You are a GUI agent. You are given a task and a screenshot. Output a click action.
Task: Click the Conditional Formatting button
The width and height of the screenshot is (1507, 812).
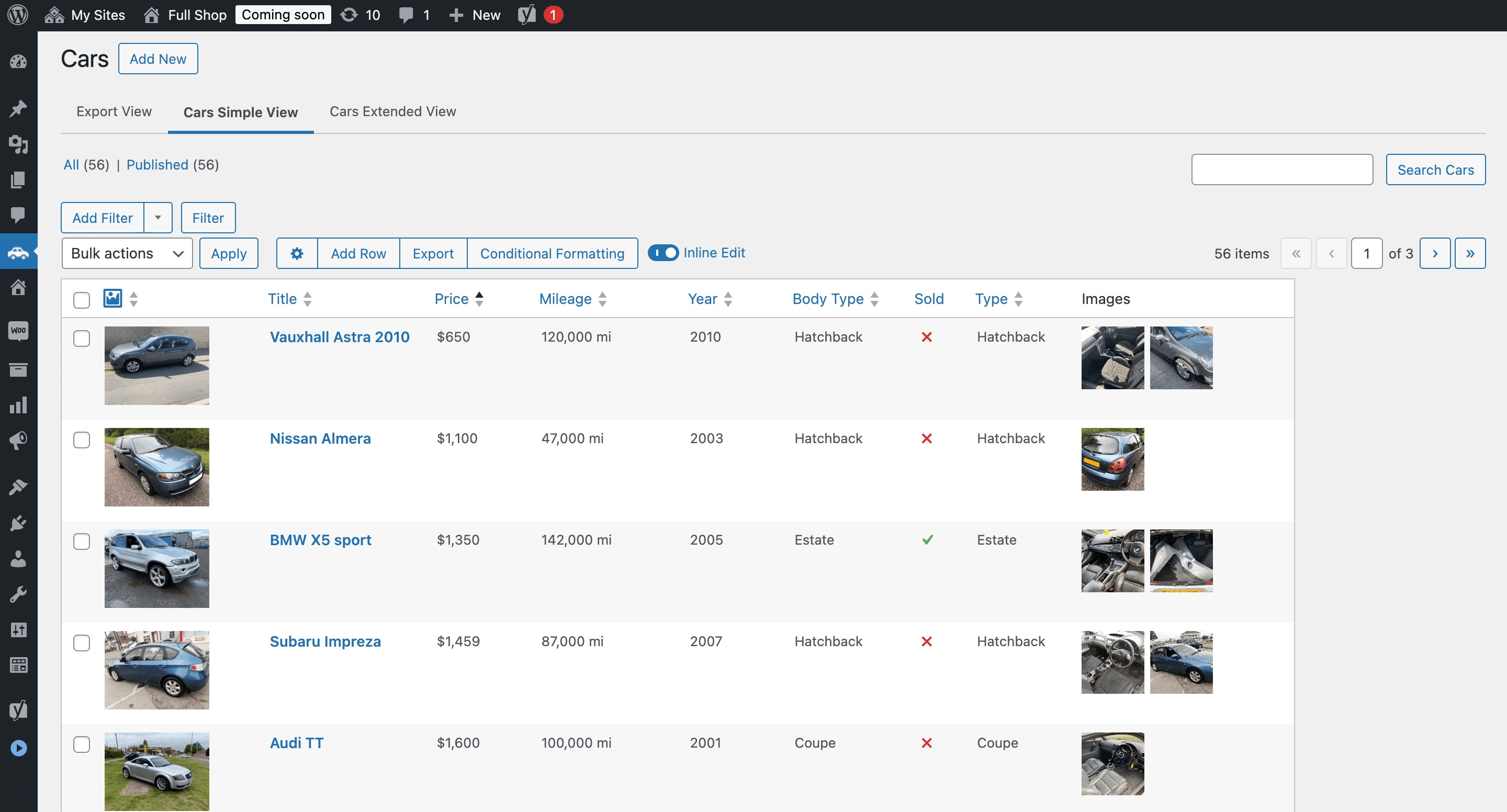point(552,253)
